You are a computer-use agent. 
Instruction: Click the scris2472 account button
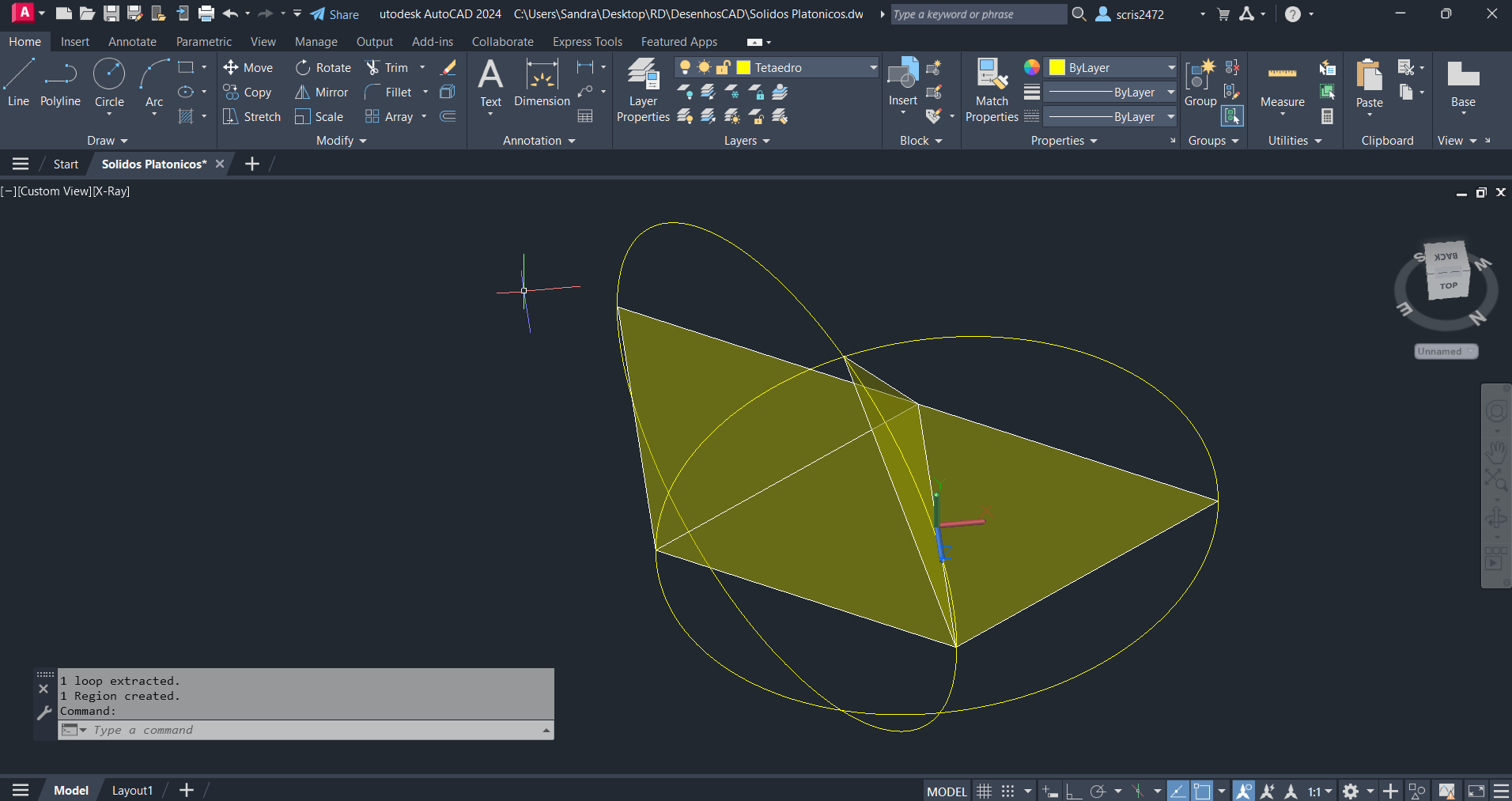coord(1131,14)
